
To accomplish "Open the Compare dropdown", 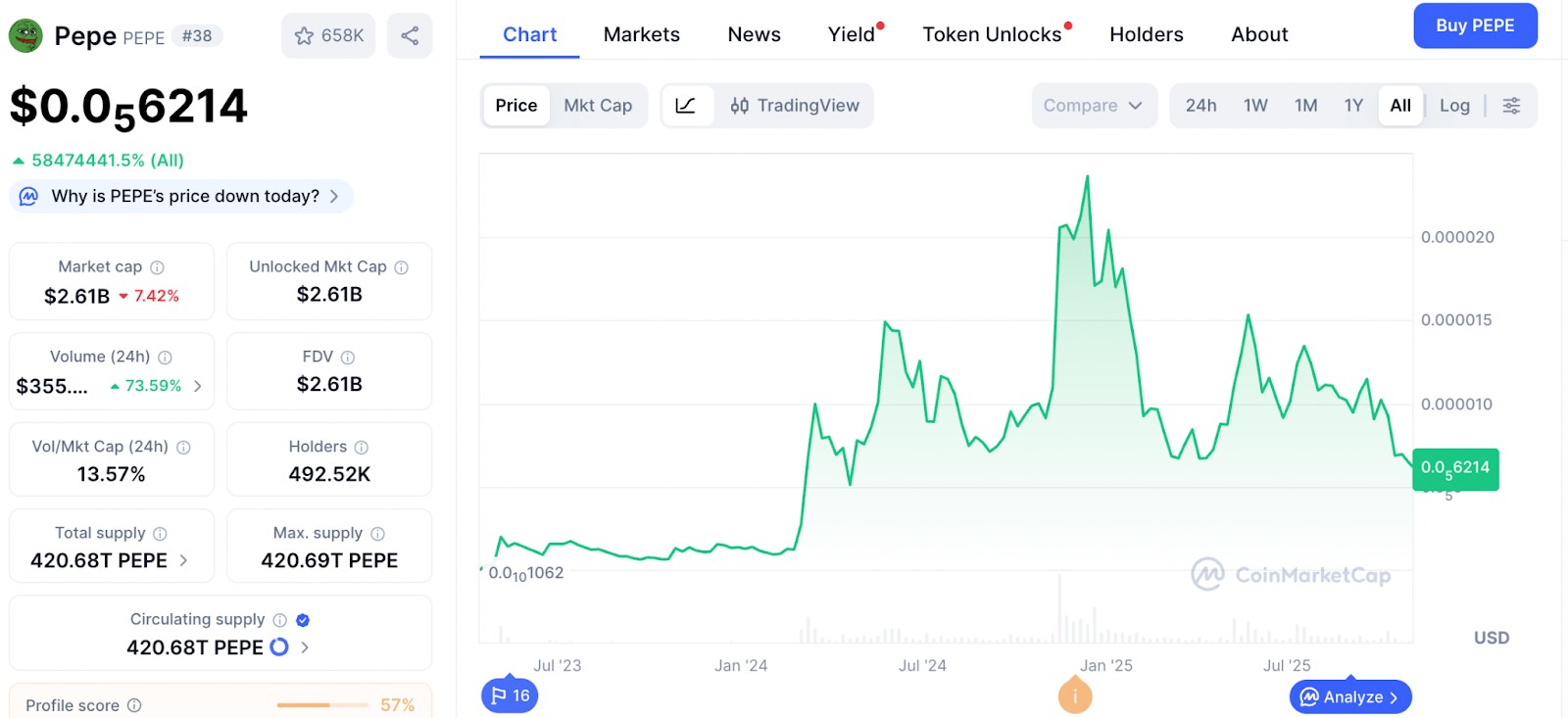I will point(1094,106).
